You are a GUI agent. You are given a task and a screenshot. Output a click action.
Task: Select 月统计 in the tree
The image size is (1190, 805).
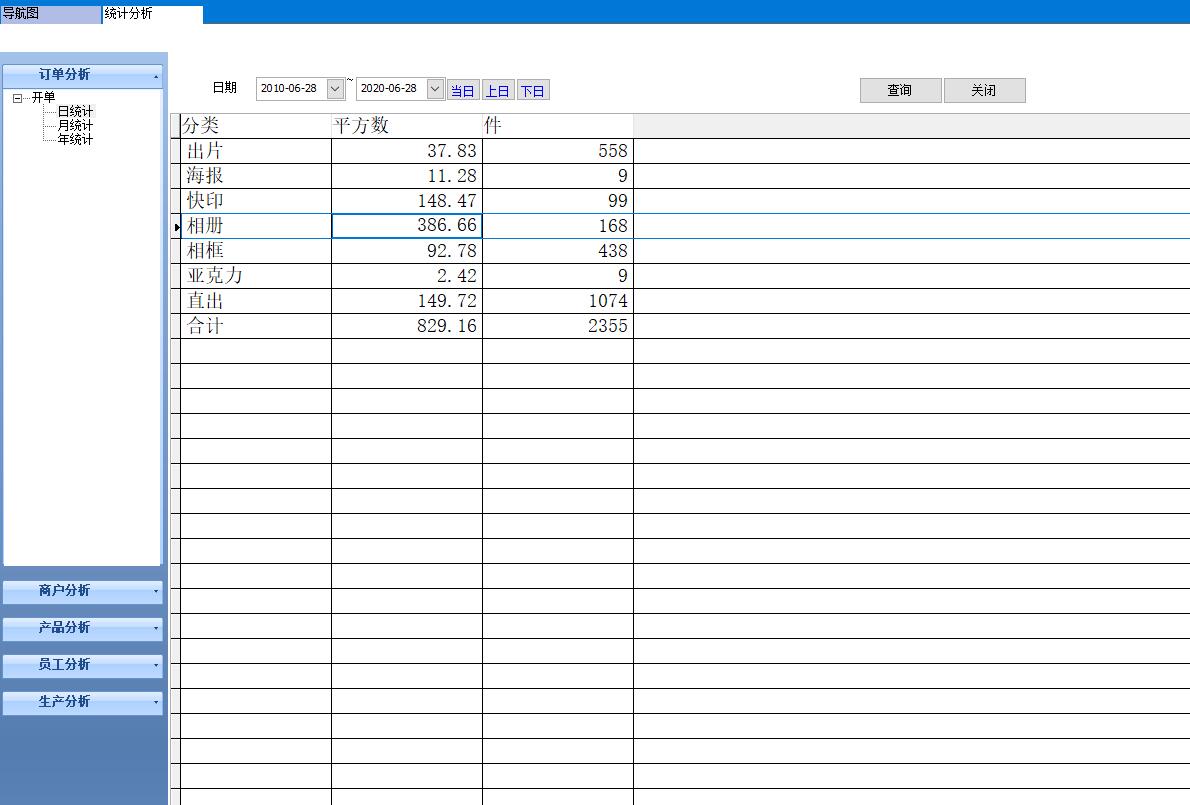pyautogui.click(x=75, y=126)
